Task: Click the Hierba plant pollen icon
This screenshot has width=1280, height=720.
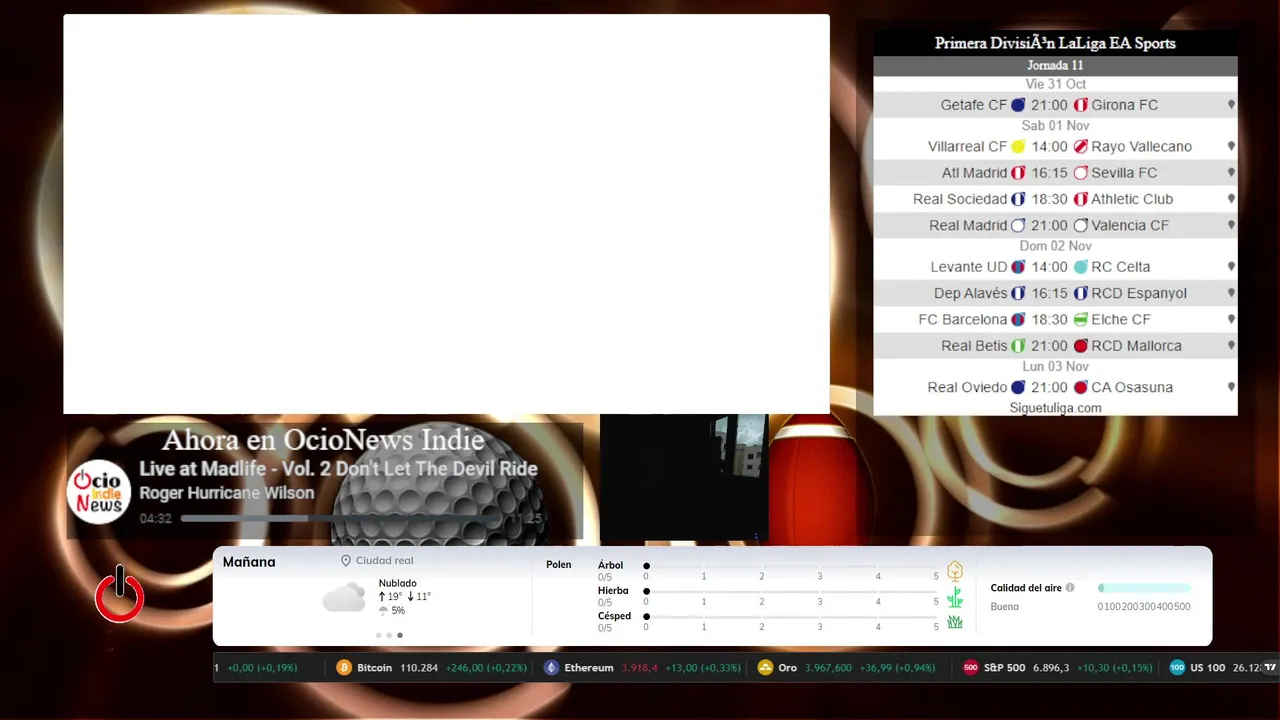Action: point(955,597)
